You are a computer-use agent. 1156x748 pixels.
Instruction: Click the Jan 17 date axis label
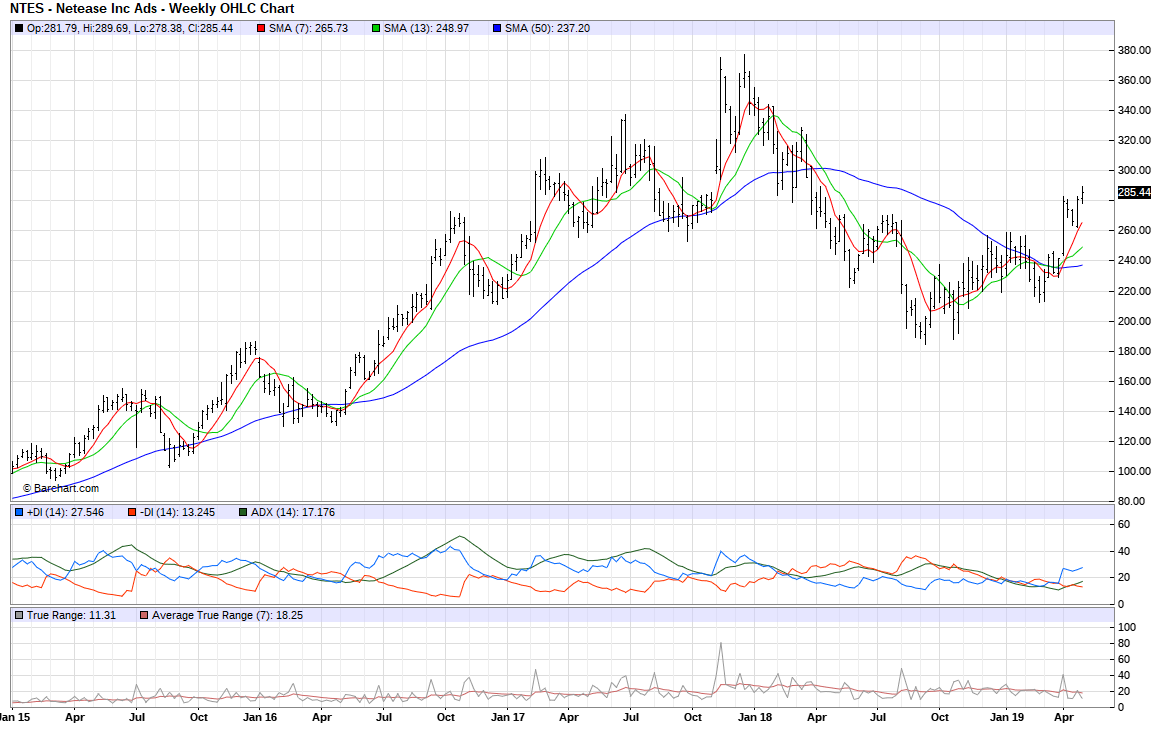tap(508, 717)
